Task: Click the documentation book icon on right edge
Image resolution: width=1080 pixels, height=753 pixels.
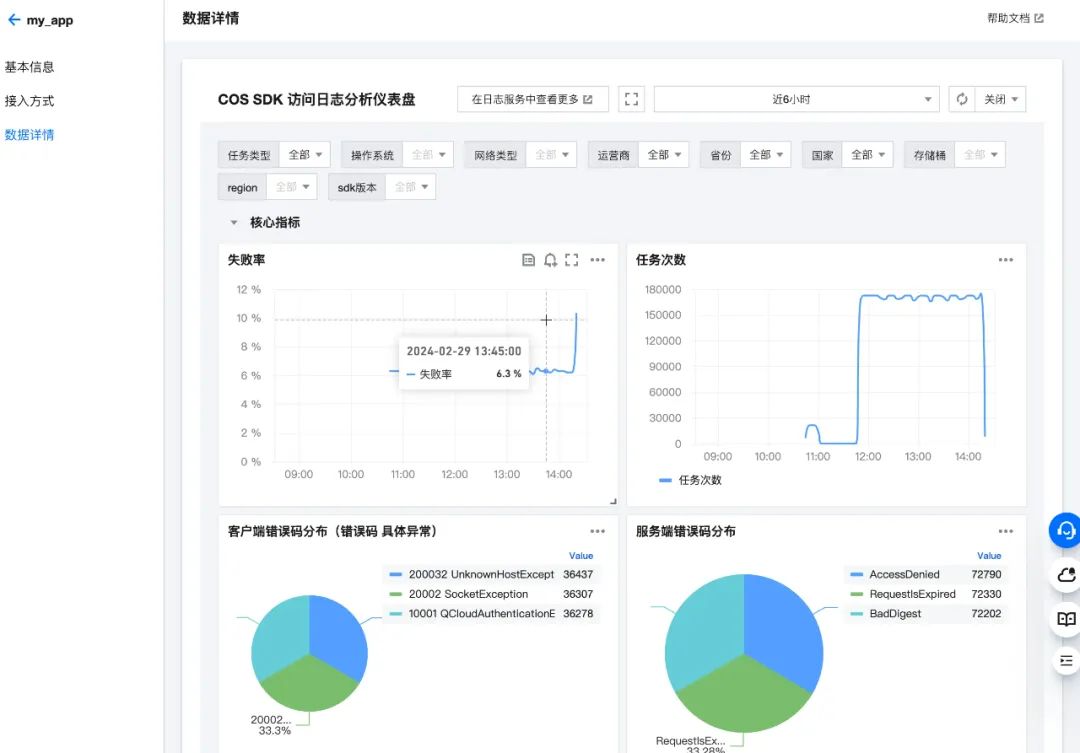Action: (1064, 618)
